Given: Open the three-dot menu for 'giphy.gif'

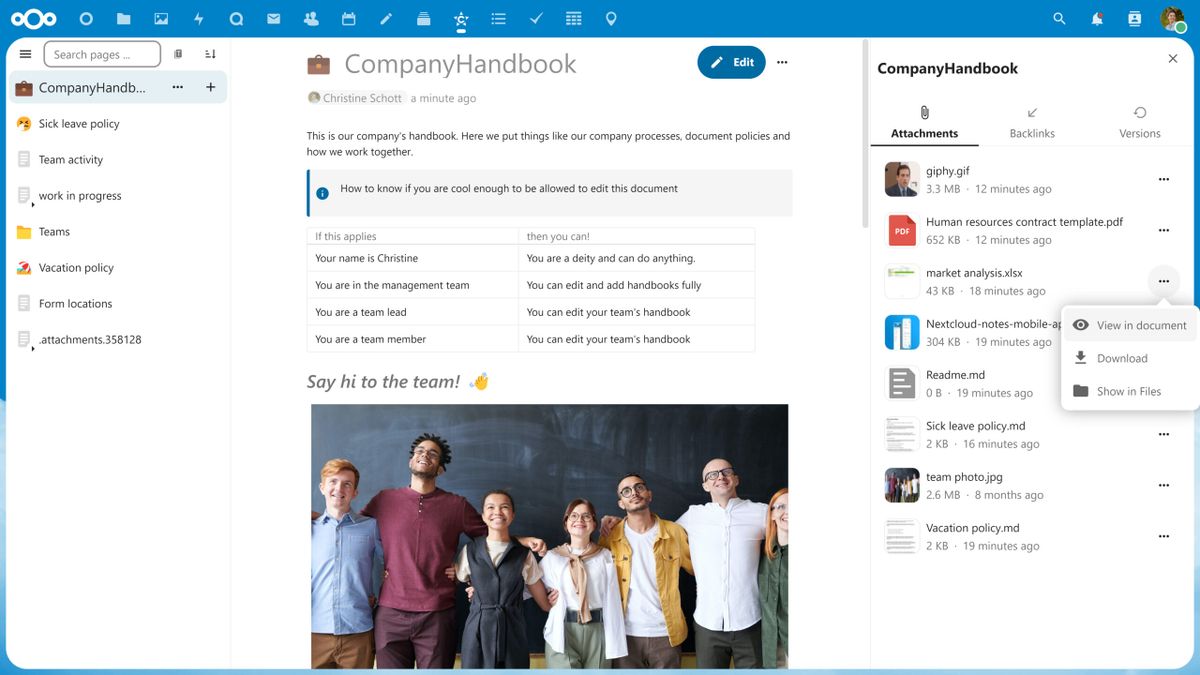Looking at the screenshot, I should [1163, 179].
